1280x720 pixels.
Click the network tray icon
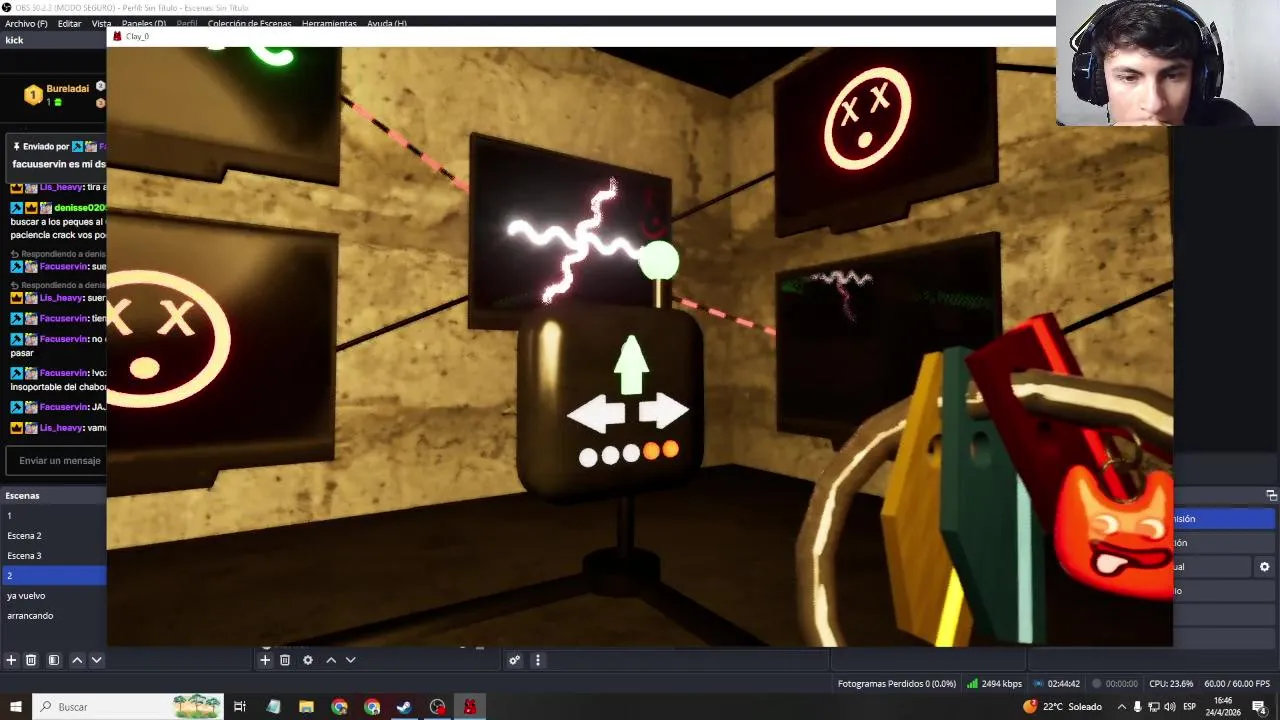[1153, 707]
